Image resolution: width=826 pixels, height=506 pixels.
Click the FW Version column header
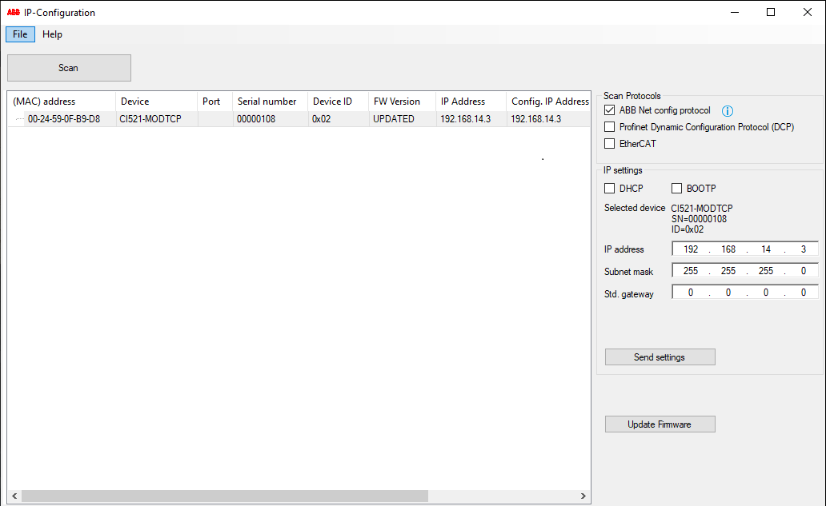[397, 101]
